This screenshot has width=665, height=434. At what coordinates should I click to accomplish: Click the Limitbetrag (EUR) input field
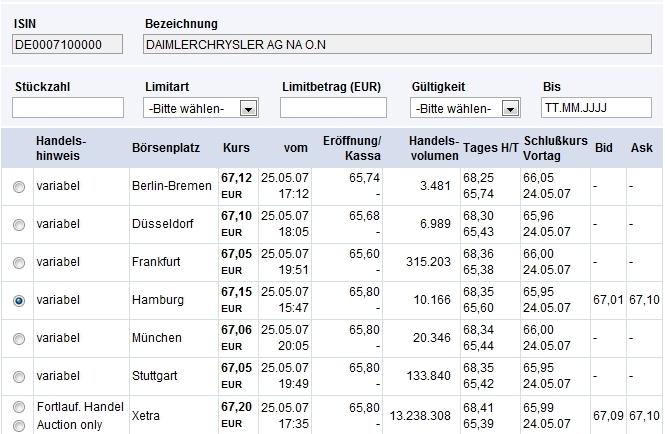333,108
